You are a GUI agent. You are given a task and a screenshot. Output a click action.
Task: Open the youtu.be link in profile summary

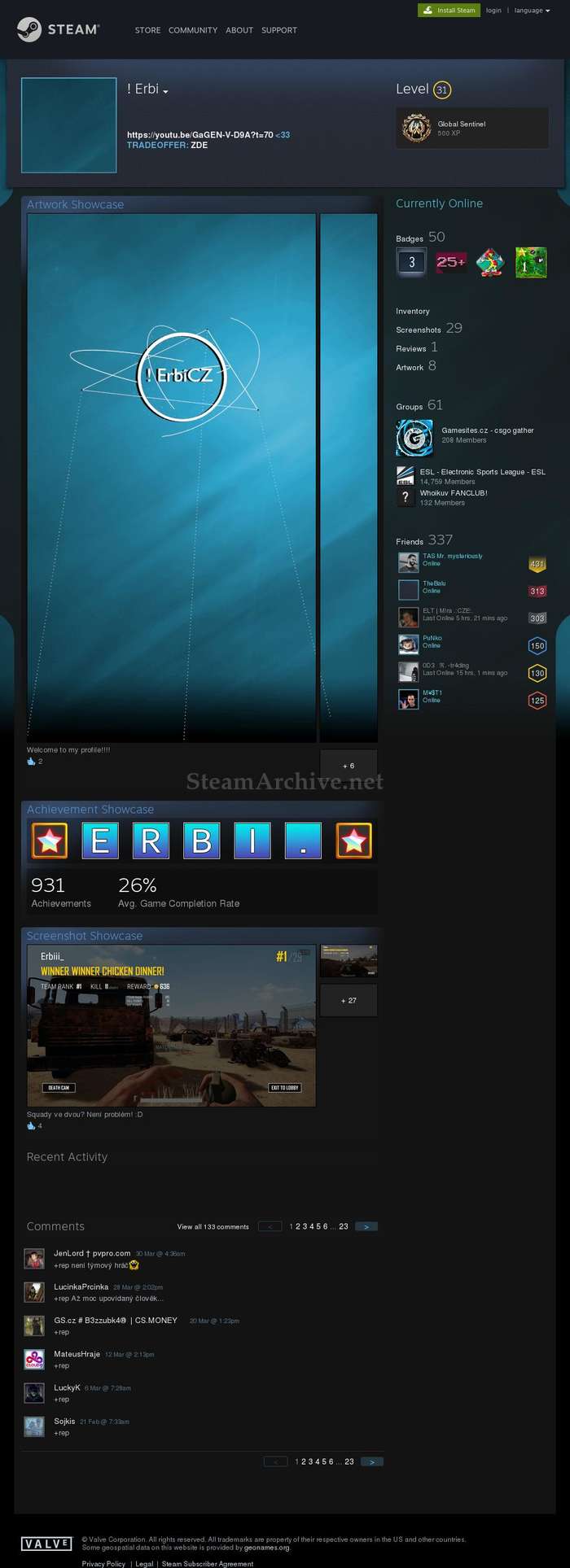(200, 135)
